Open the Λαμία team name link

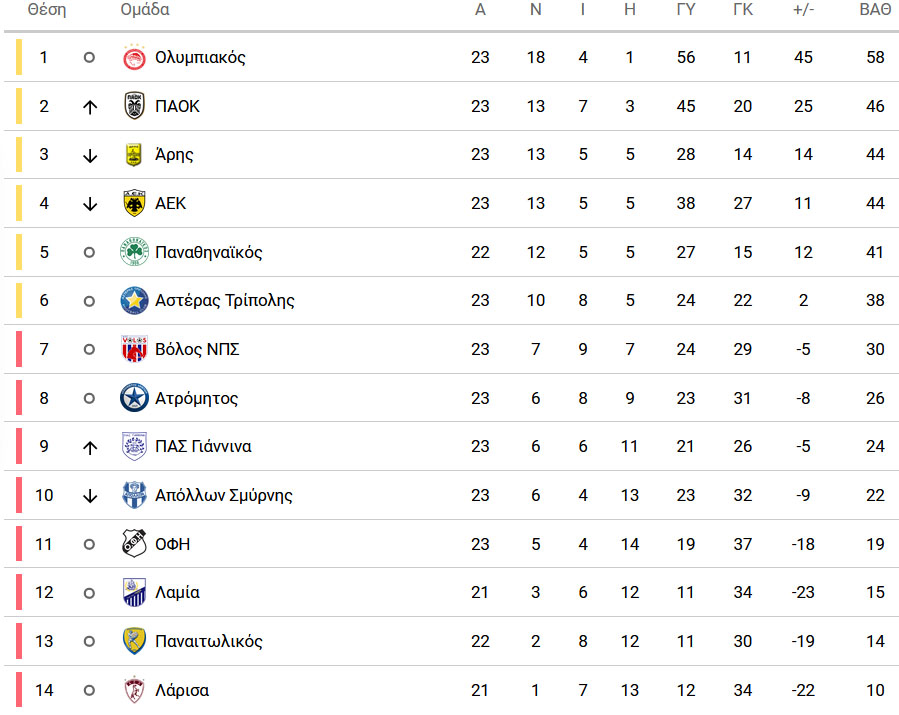(x=177, y=592)
